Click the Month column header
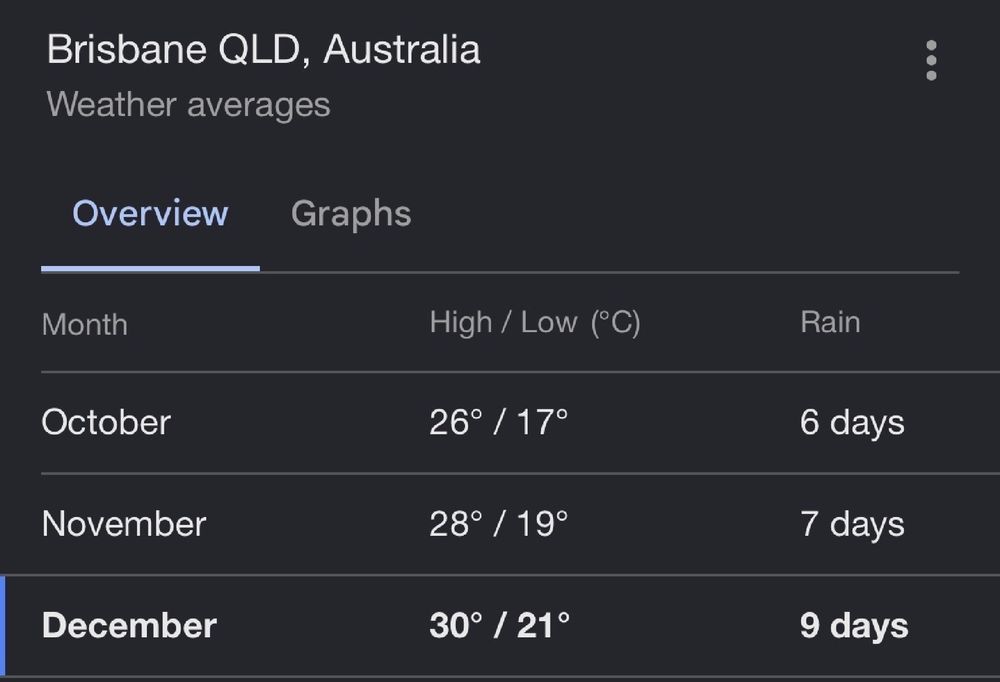Viewport: 1000px width, 682px height. (84, 324)
